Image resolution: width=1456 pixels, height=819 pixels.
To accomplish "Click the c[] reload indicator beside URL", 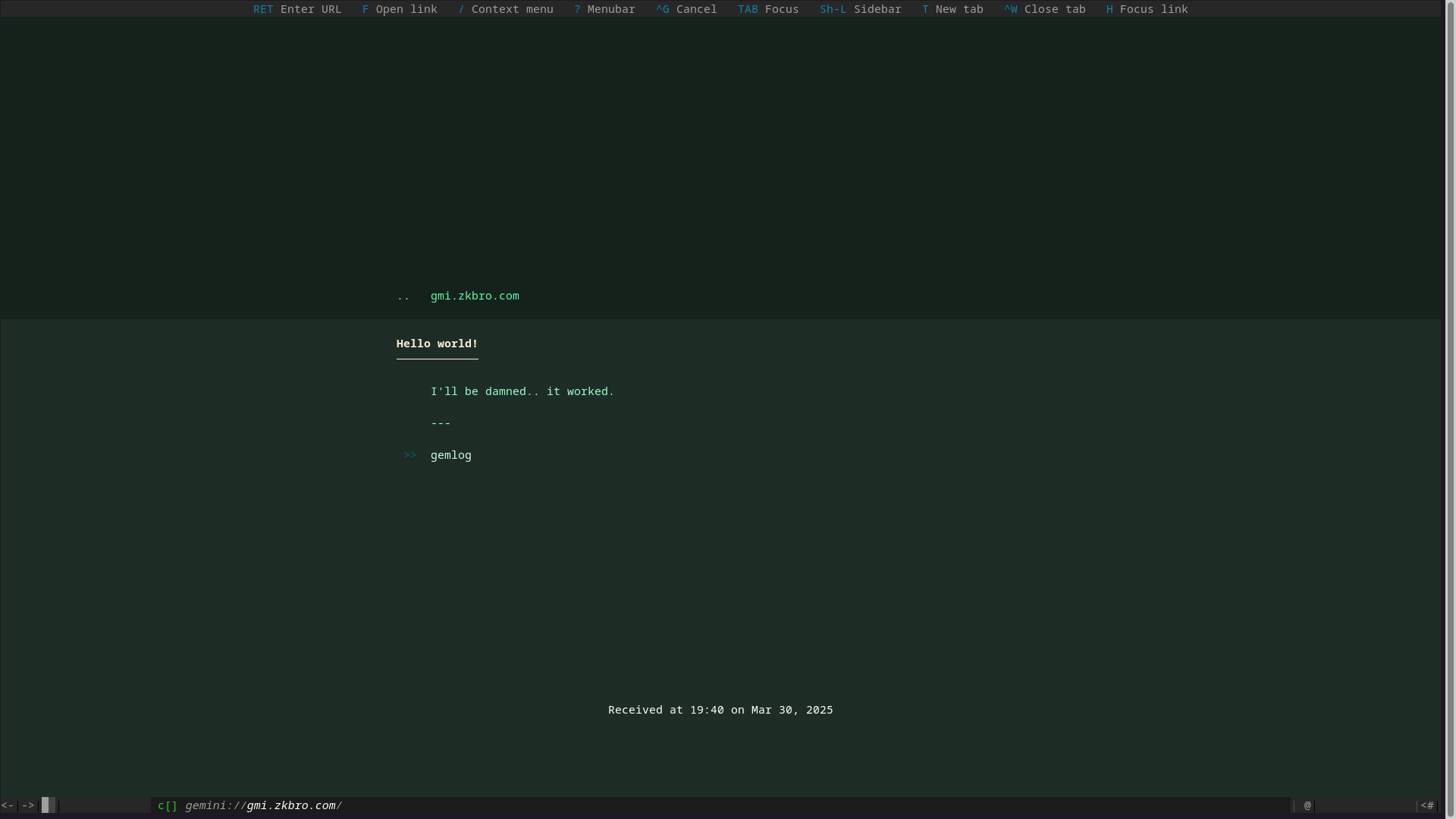I will pyautogui.click(x=167, y=806).
